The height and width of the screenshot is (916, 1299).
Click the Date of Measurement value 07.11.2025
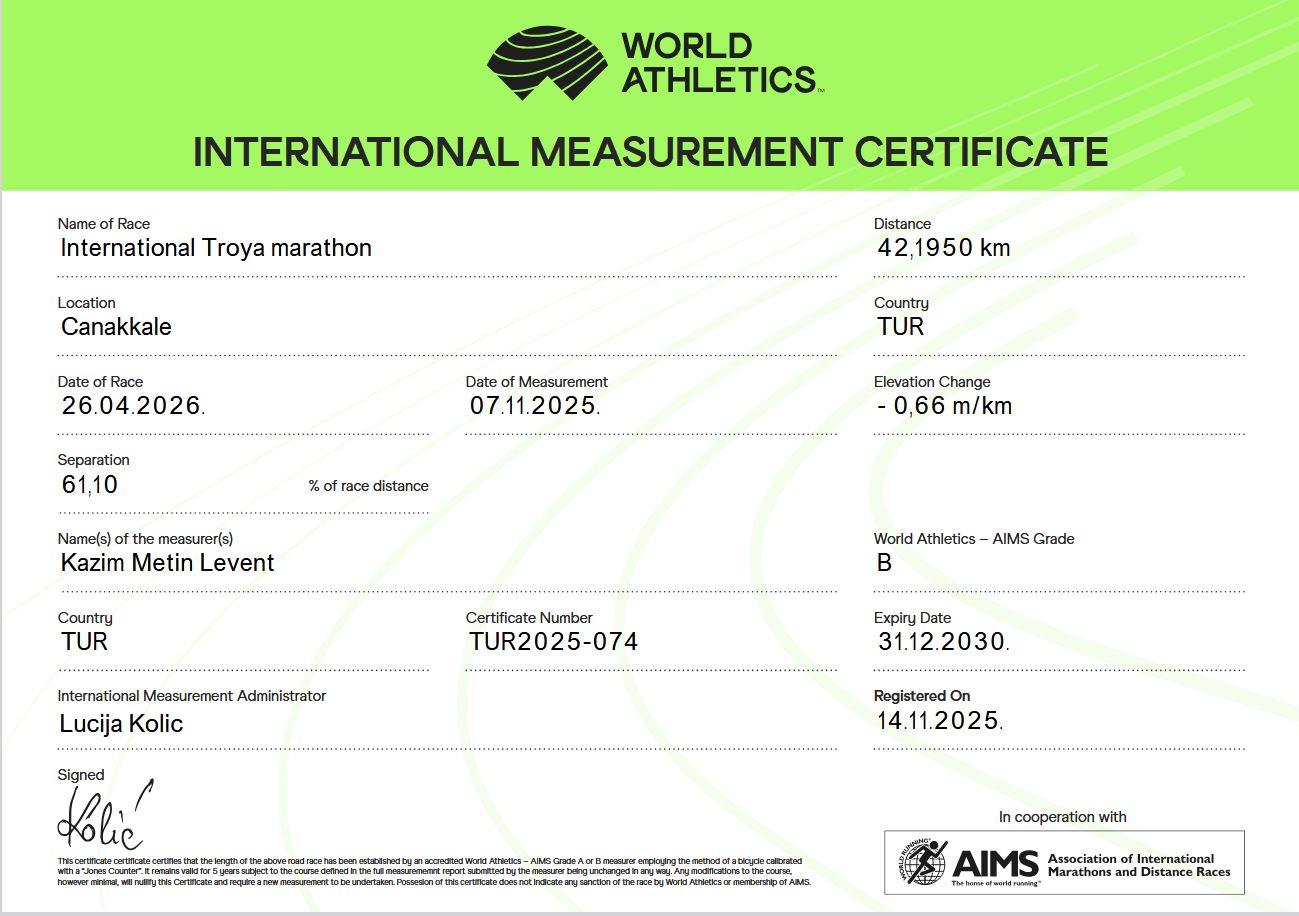534,406
